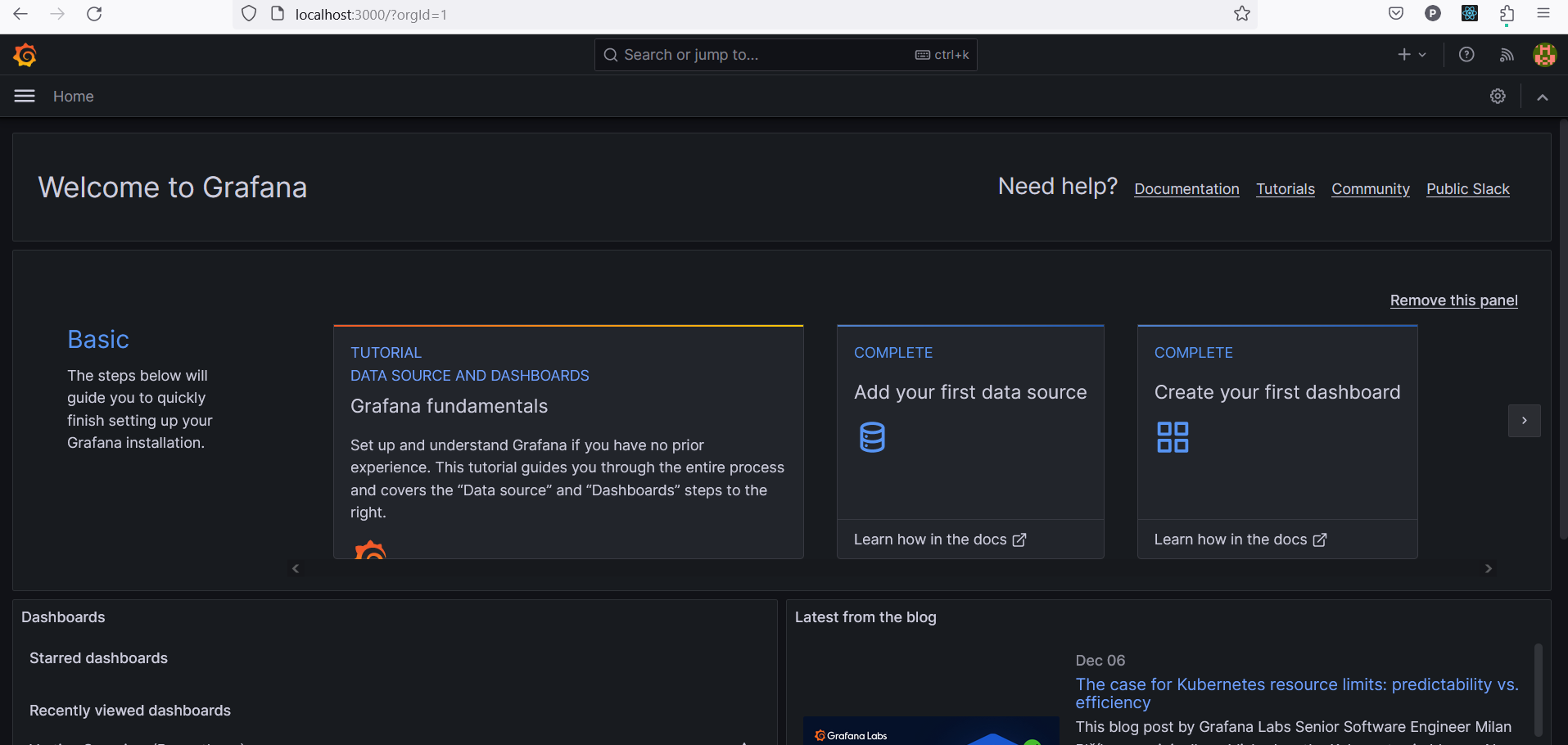
Task: Click the Dec 06 blog date
Action: (x=1100, y=661)
